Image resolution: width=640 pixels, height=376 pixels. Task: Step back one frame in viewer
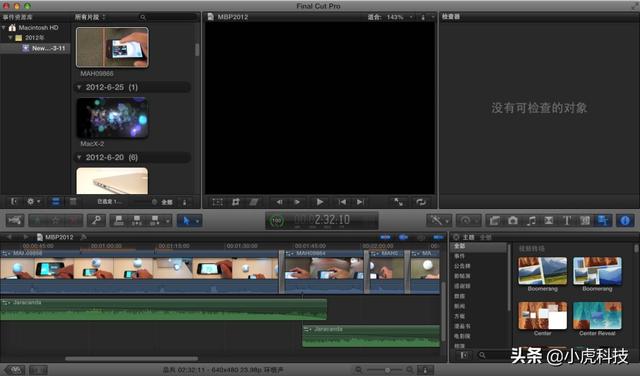point(279,202)
